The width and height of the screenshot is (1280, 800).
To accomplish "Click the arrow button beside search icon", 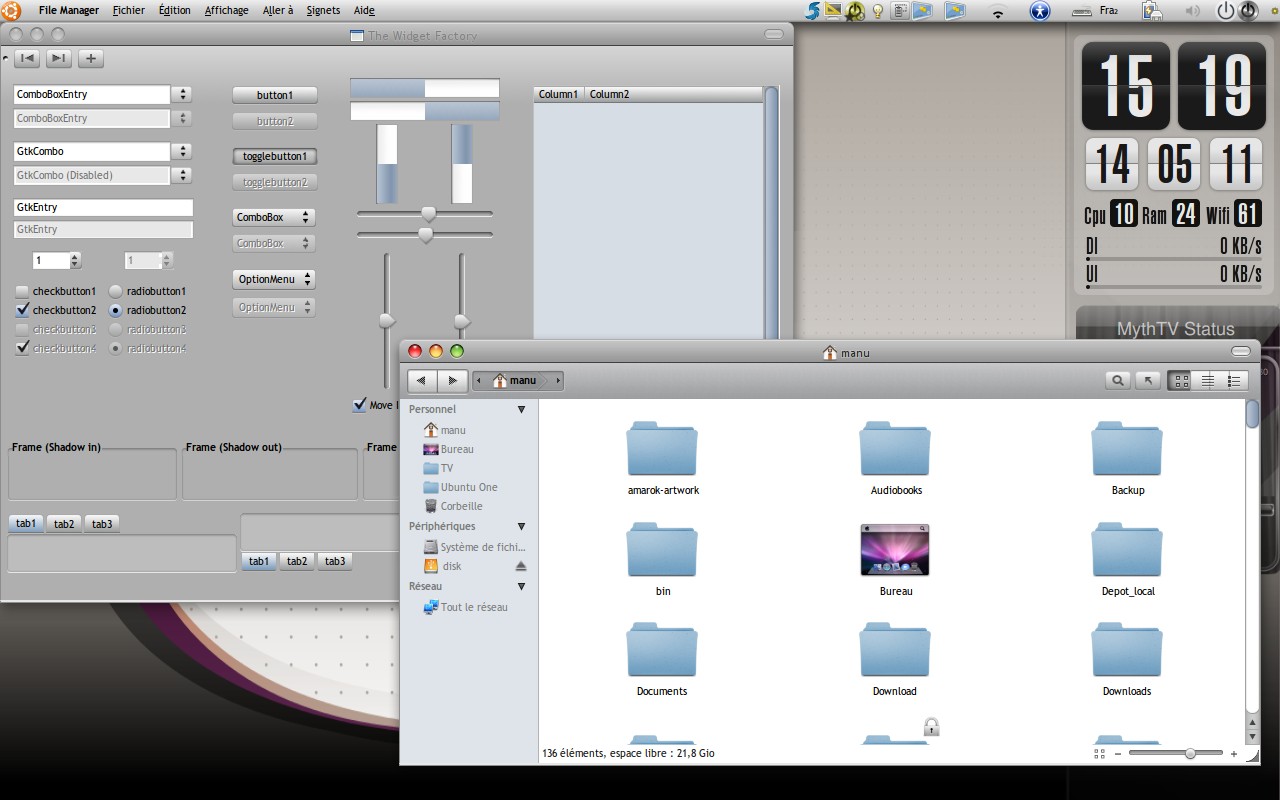I will [1148, 380].
